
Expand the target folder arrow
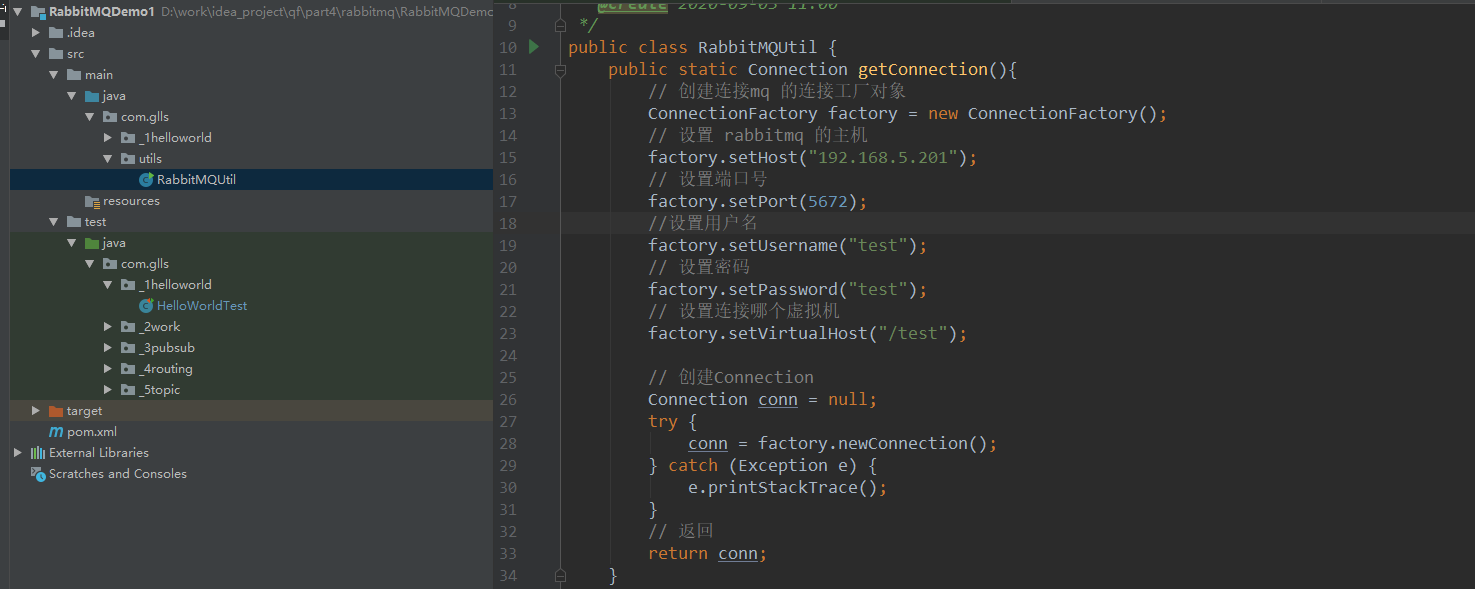point(36,411)
